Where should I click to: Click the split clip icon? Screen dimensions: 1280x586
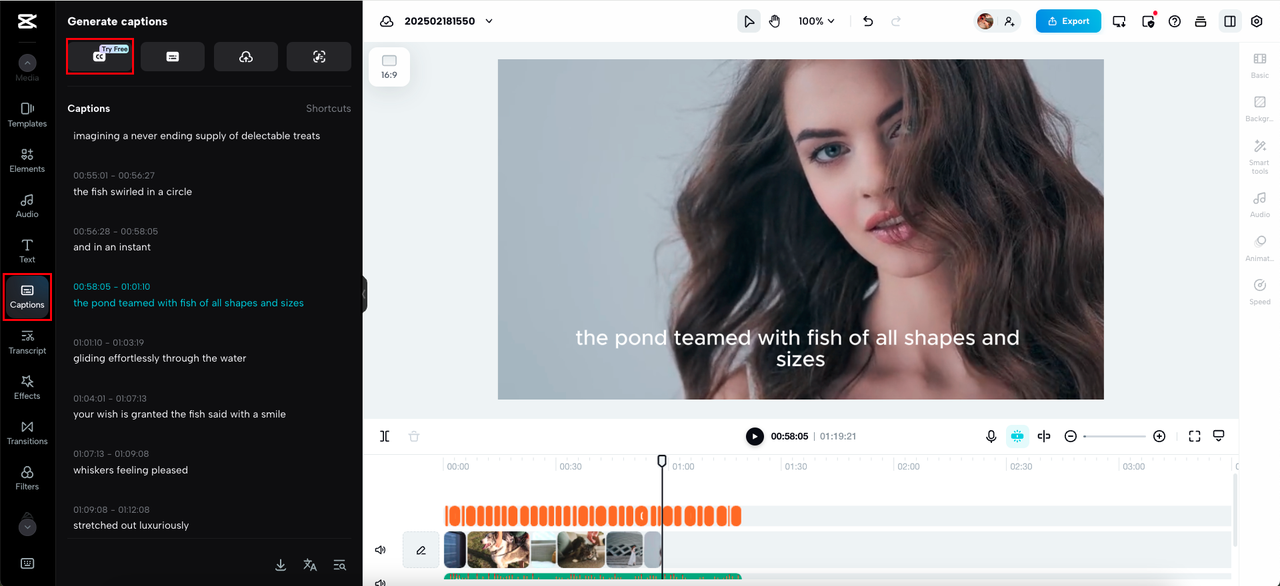(385, 436)
